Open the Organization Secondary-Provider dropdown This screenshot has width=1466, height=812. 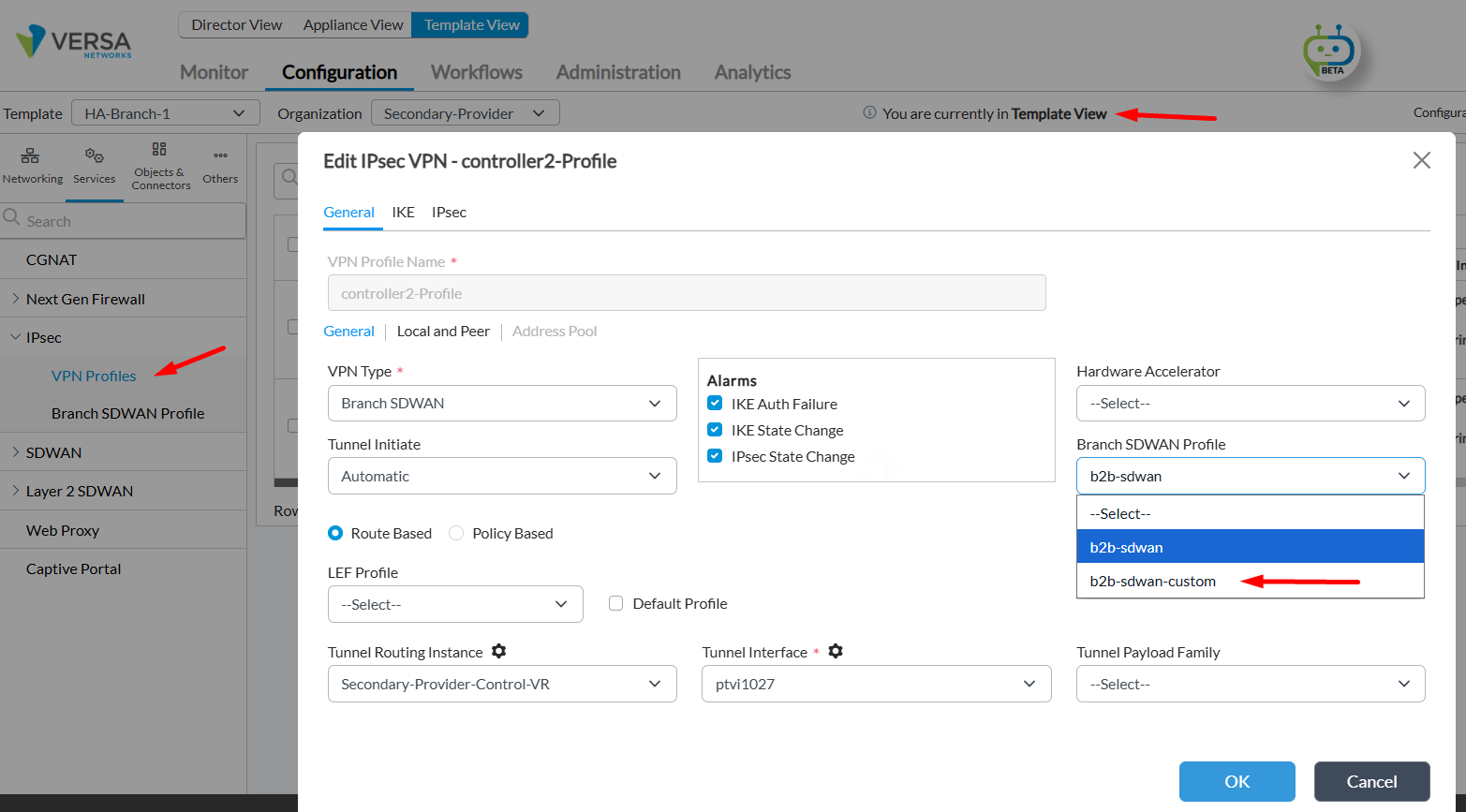point(466,113)
